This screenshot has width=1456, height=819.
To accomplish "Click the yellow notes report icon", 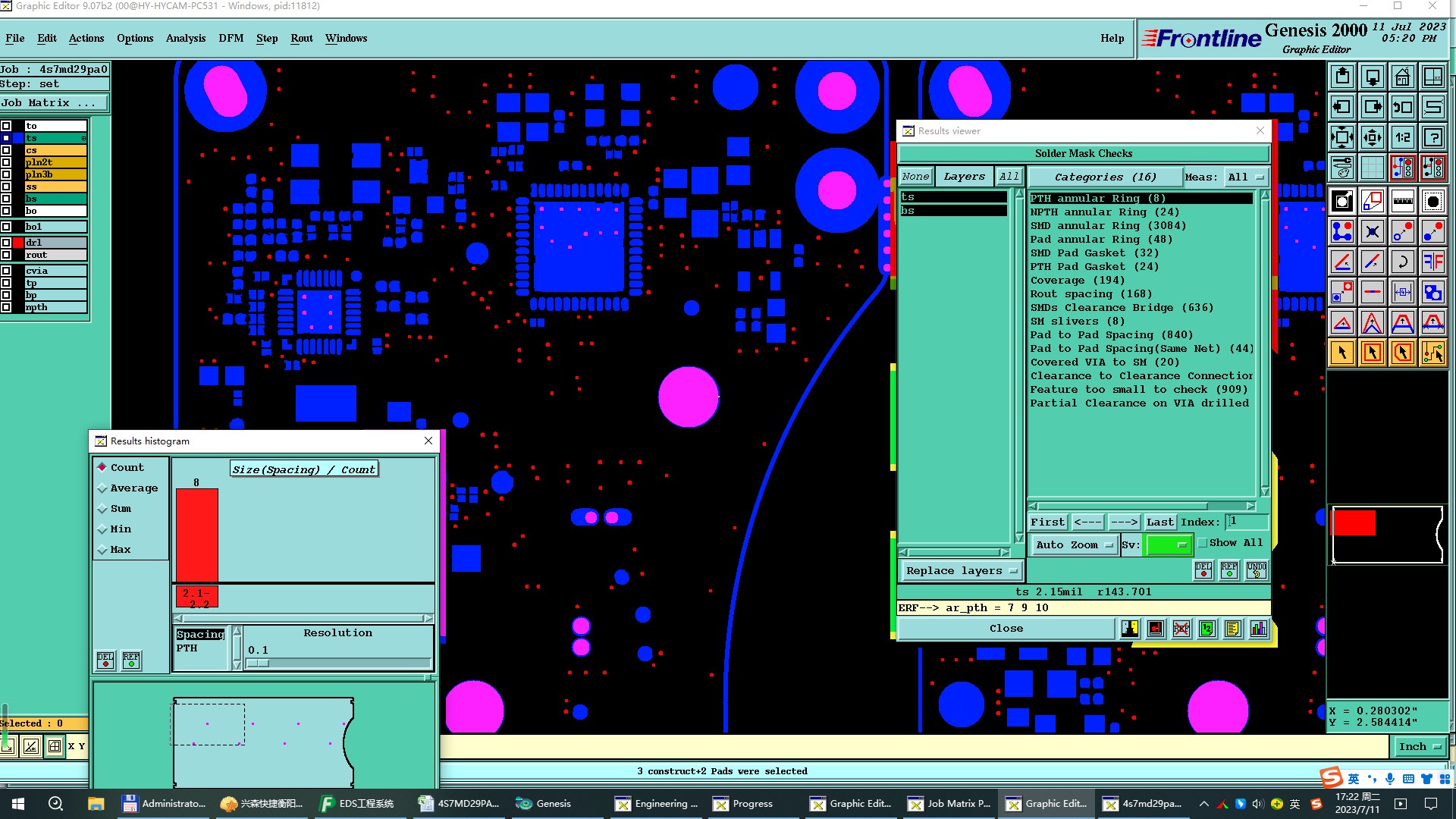I will pyautogui.click(x=1232, y=629).
